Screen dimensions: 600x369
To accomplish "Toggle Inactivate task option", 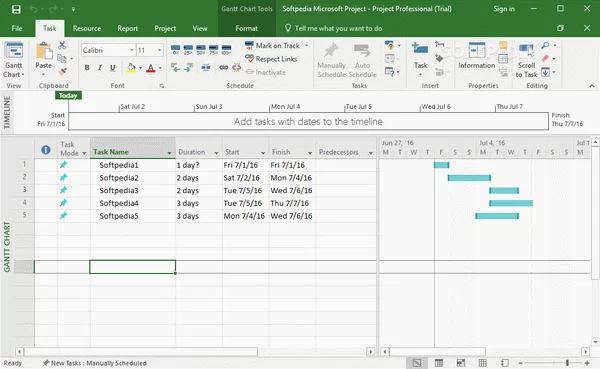I will [266, 72].
